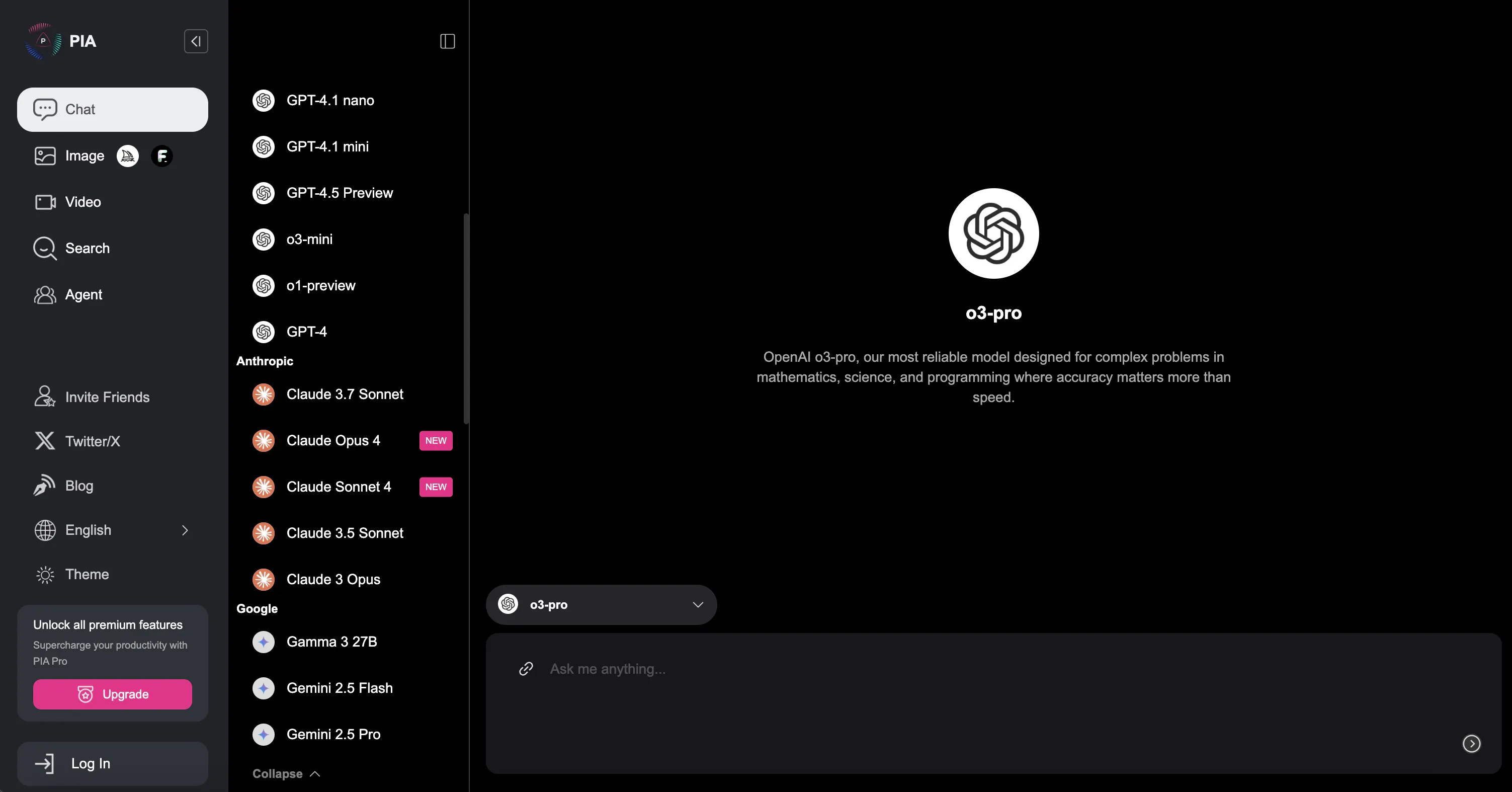Click the Search magnifier icon
Image resolution: width=1512 pixels, height=792 pixels.
click(45, 249)
